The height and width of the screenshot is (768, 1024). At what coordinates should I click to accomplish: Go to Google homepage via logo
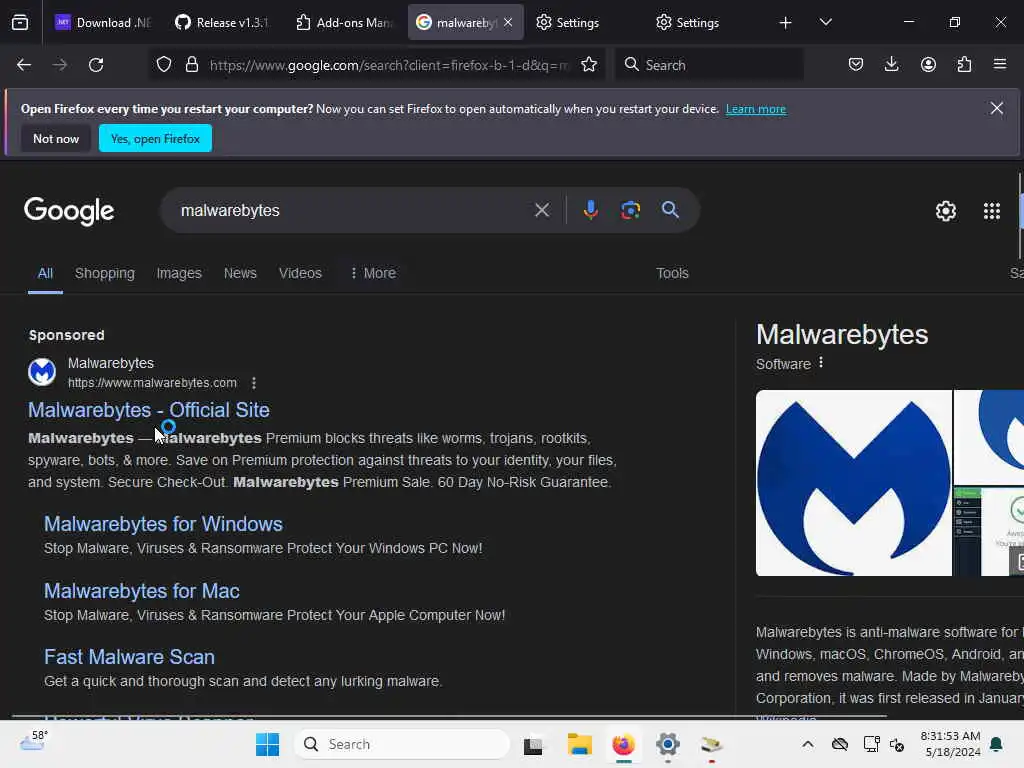[69, 210]
